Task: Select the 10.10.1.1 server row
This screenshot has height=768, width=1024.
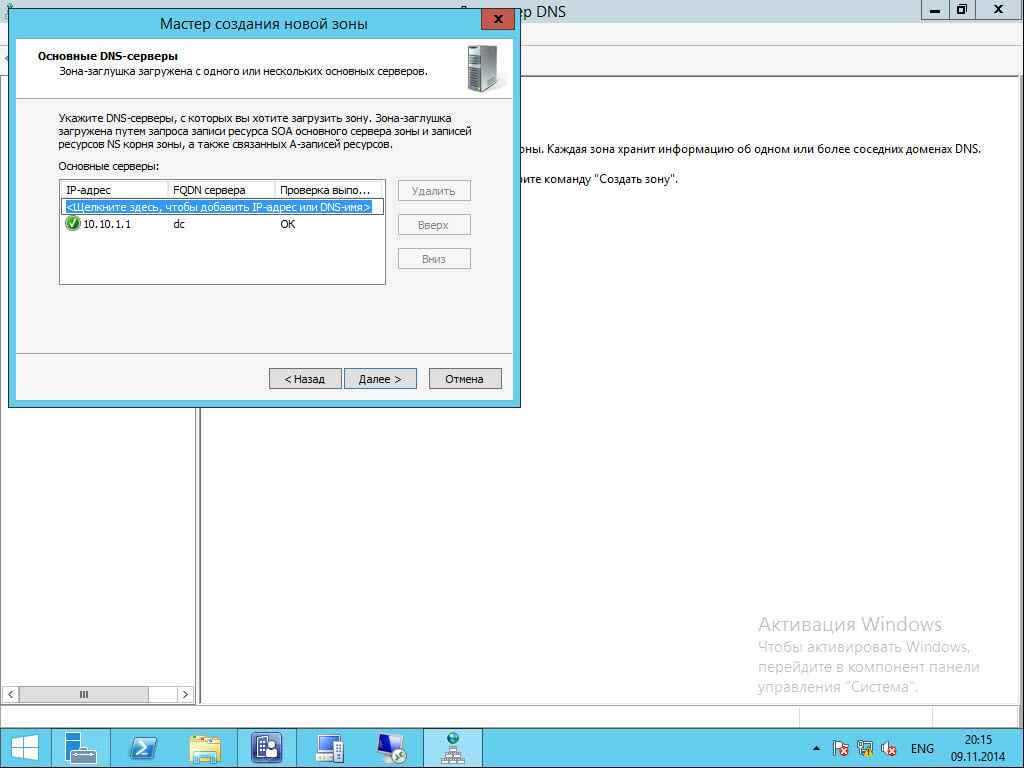Action: coord(107,224)
